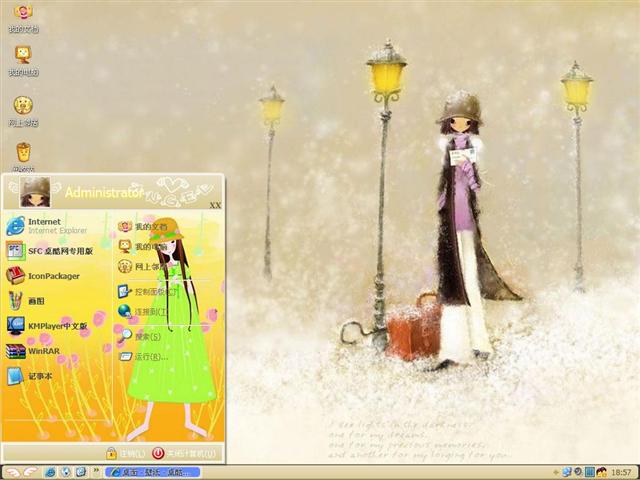The image size is (640, 480).
Task: Open 控制面板 control panel entry
Action: coord(149,291)
